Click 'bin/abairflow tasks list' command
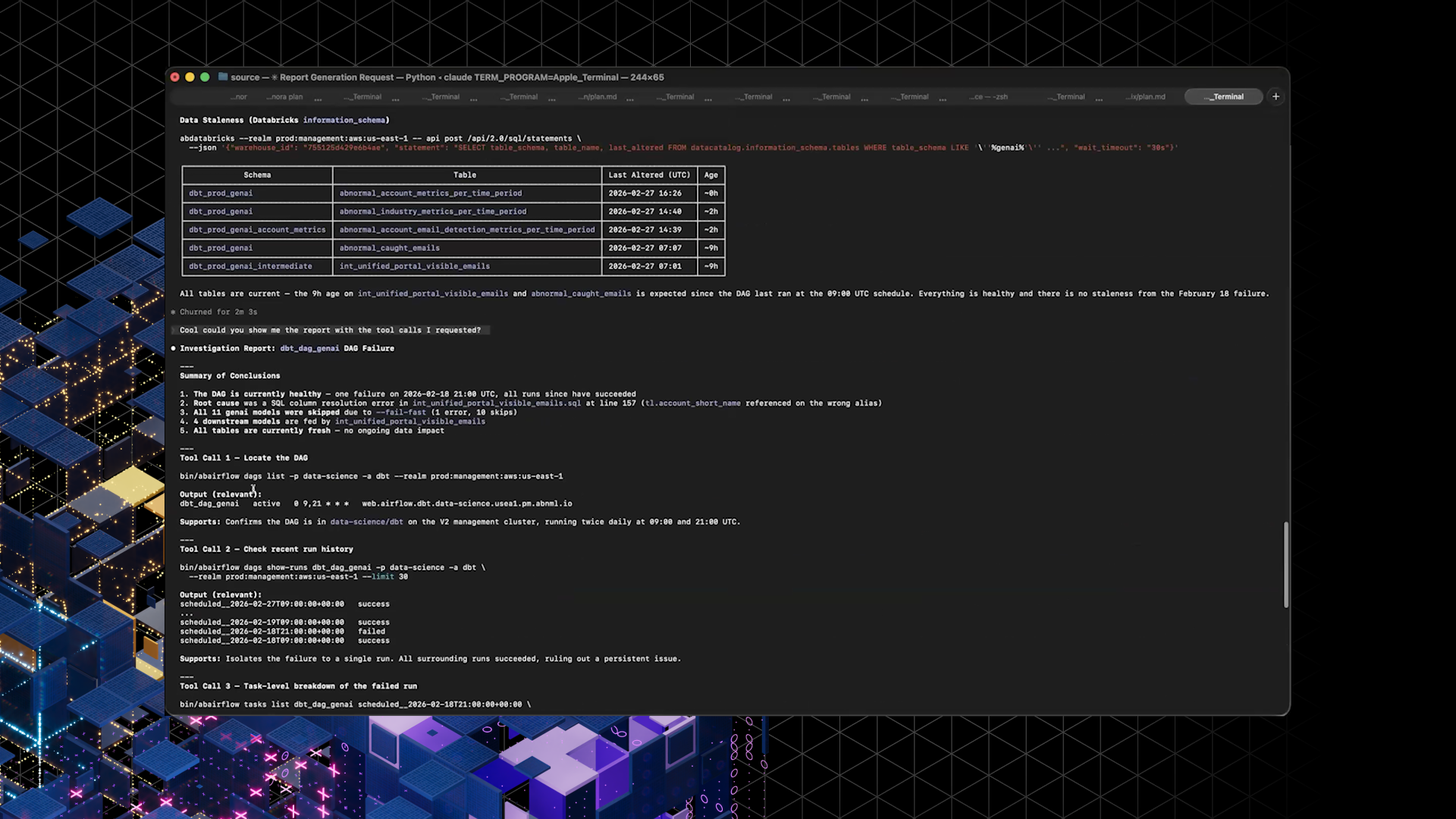1456x819 pixels. 355,704
